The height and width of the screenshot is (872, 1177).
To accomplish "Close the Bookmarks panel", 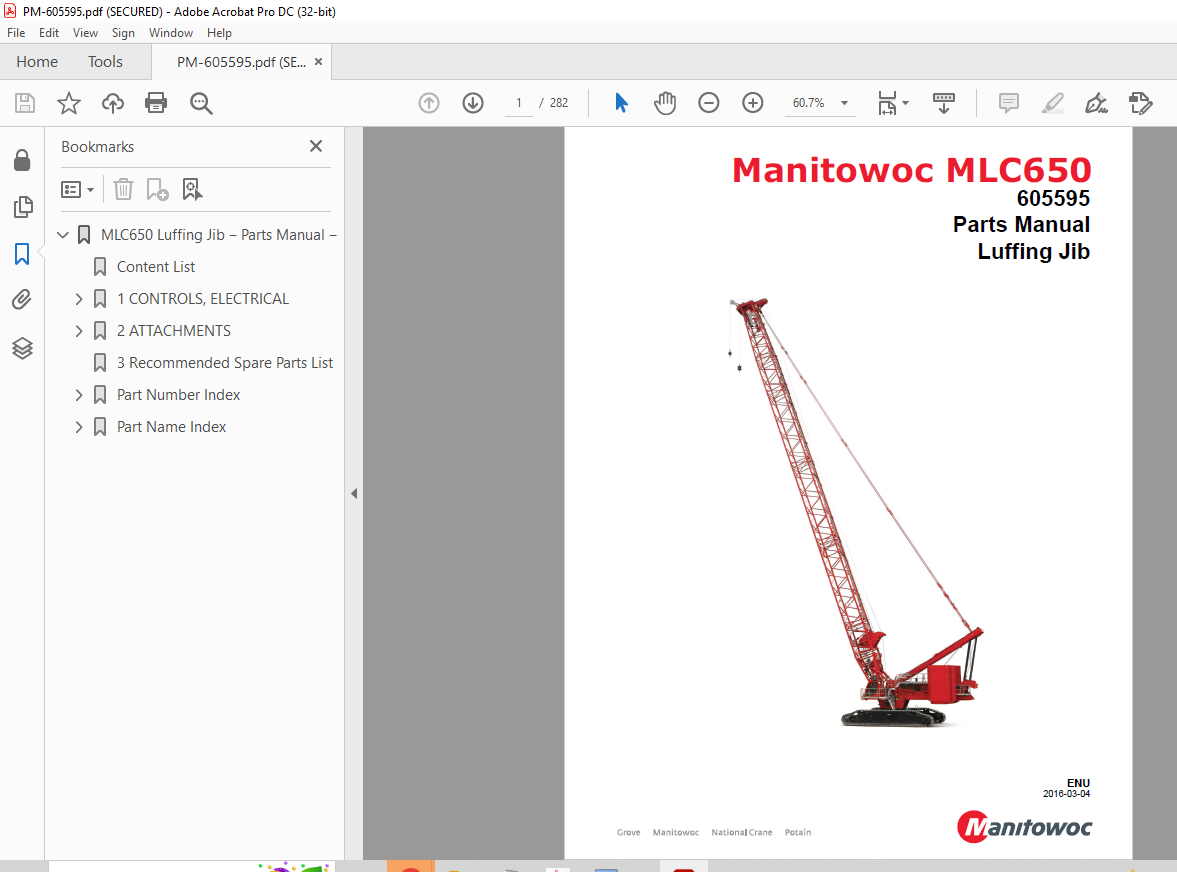I will point(316,146).
